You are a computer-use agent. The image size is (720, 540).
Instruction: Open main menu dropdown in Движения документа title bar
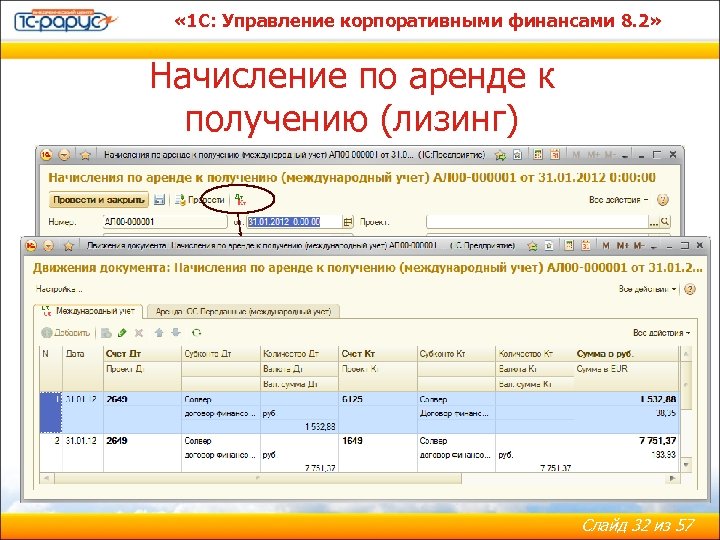(48, 246)
